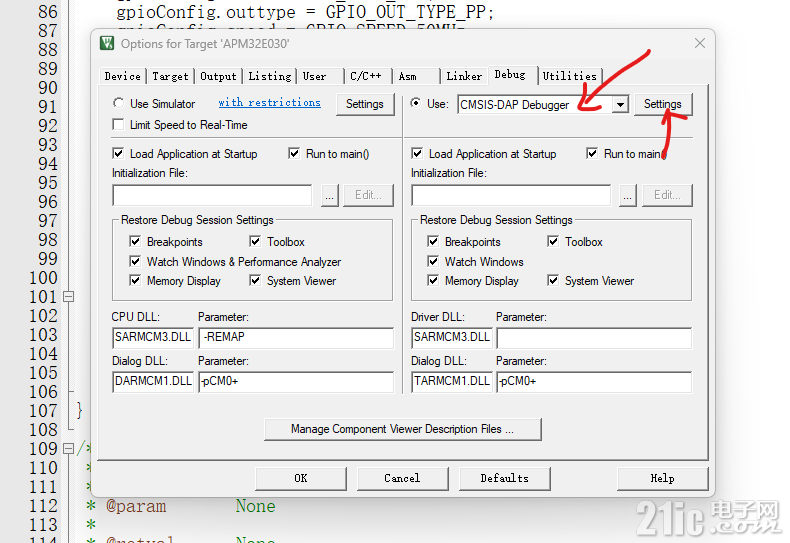
Task: Toggle Watch Windows & Performance Analyzer checkbox
Action: click(x=135, y=261)
